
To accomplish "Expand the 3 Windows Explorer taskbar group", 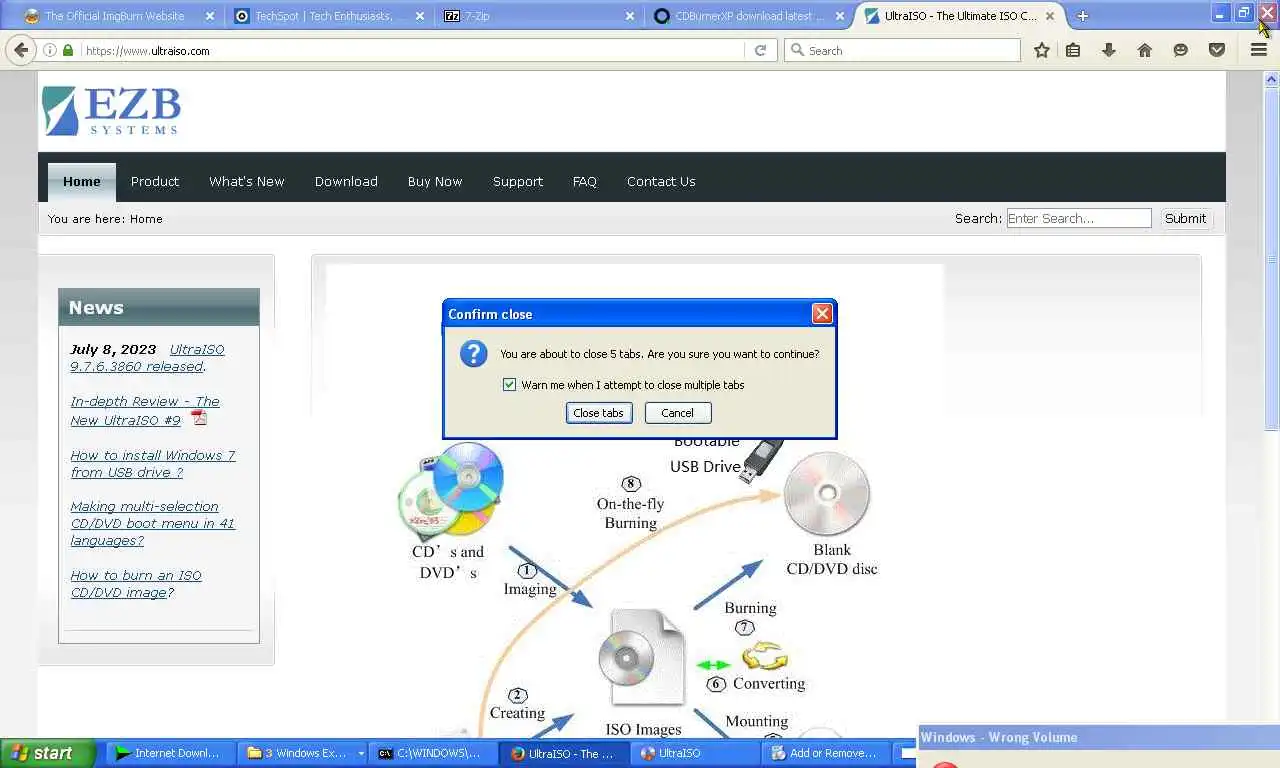I will coord(303,753).
